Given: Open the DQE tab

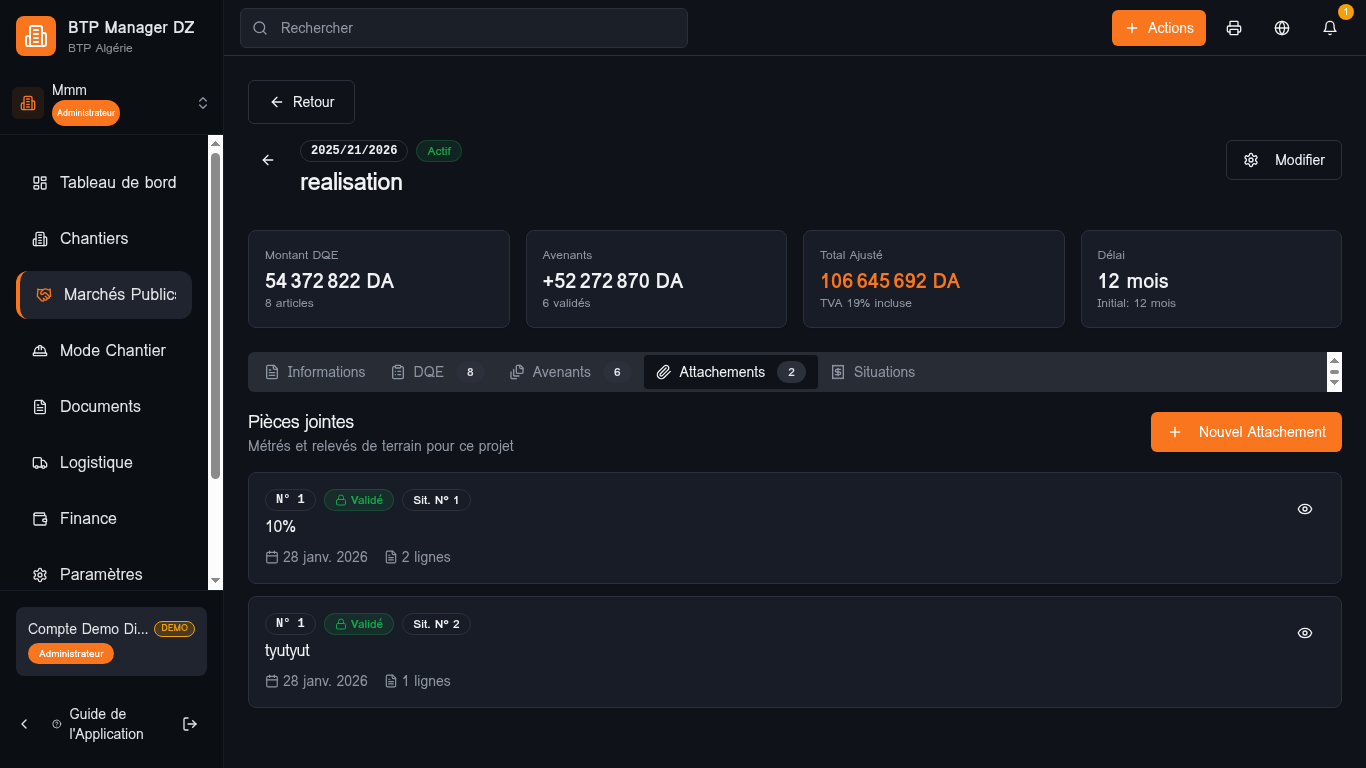Looking at the screenshot, I should [428, 371].
